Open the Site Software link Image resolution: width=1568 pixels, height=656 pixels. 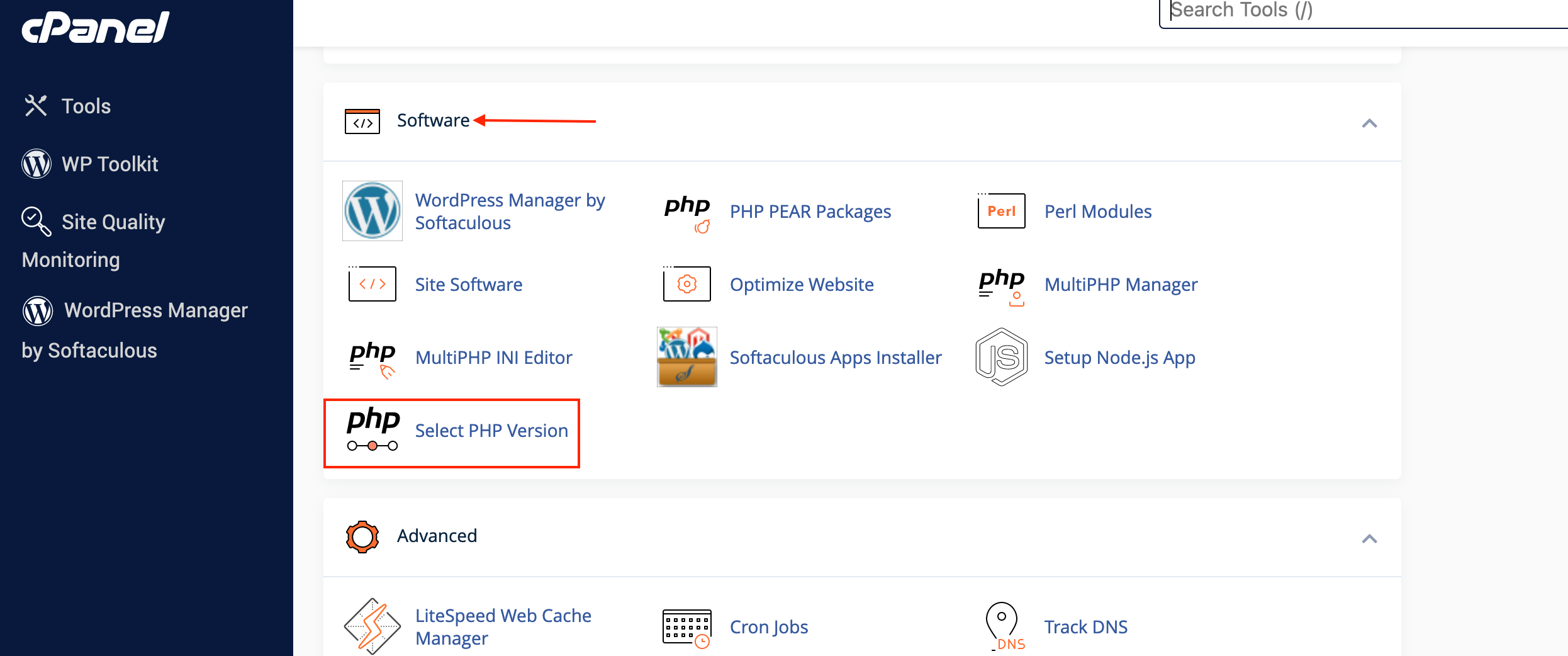pyautogui.click(x=469, y=285)
